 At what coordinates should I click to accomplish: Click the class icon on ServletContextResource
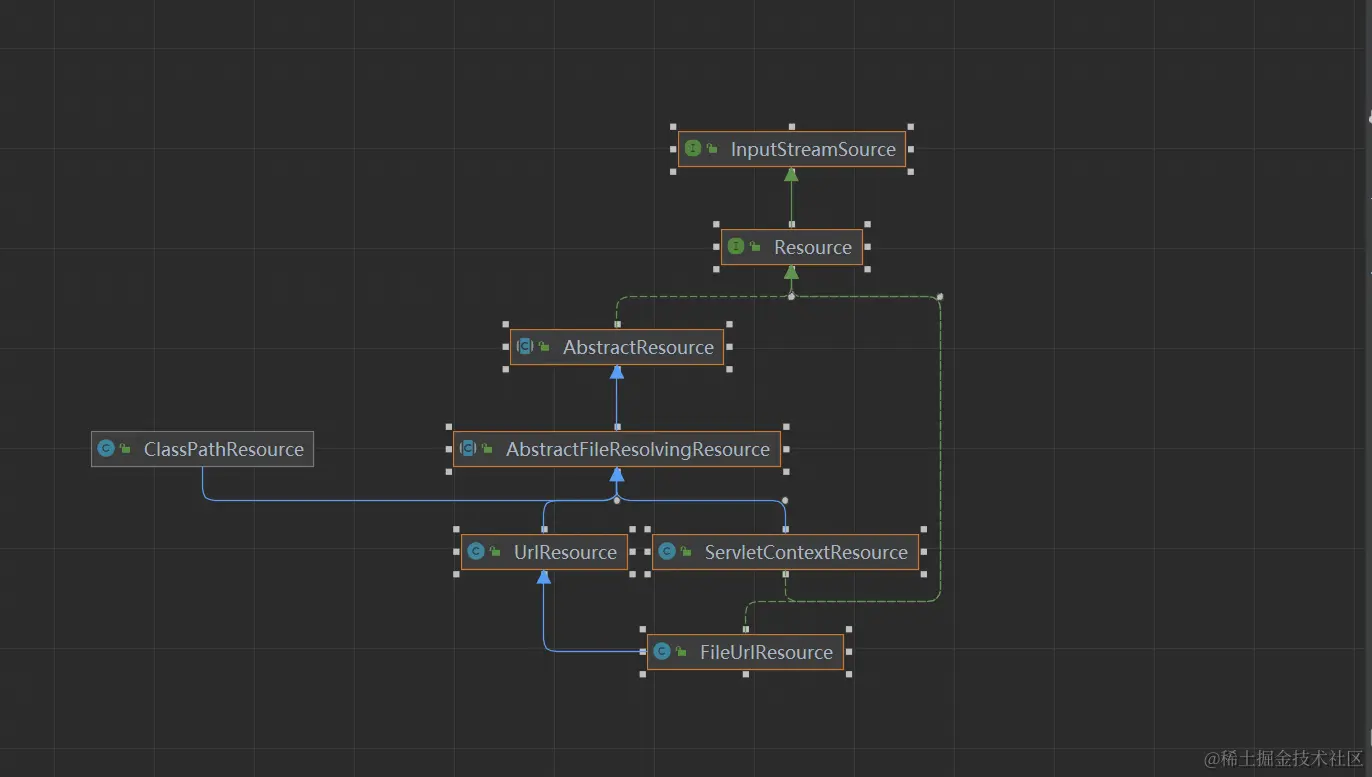coord(666,551)
